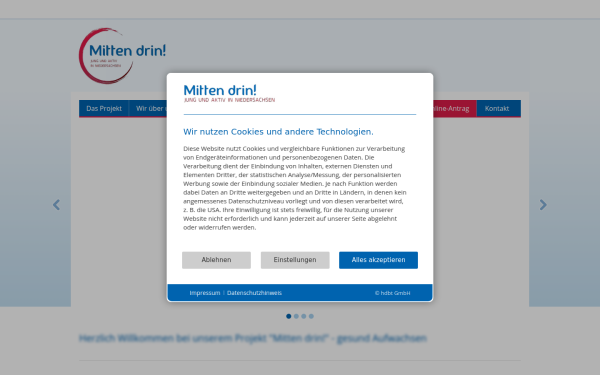600x375 pixels.
Task: Click the 'Herzlich Willkommen' page heading
Action: coord(253,338)
